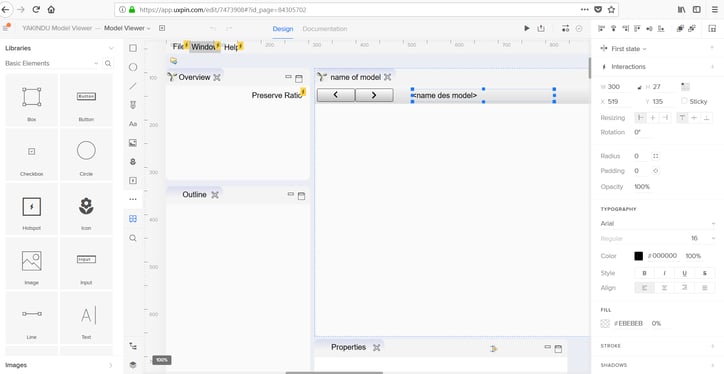
Task: Collapse the Libraries panel chevron
Action: click(111, 48)
